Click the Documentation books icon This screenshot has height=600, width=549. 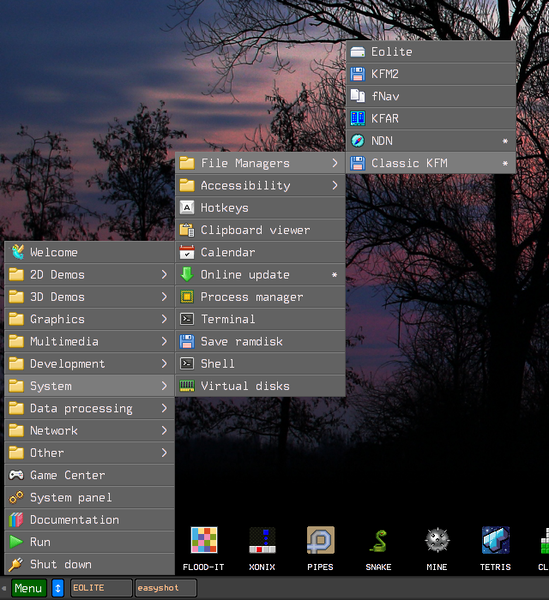click(x=16, y=520)
